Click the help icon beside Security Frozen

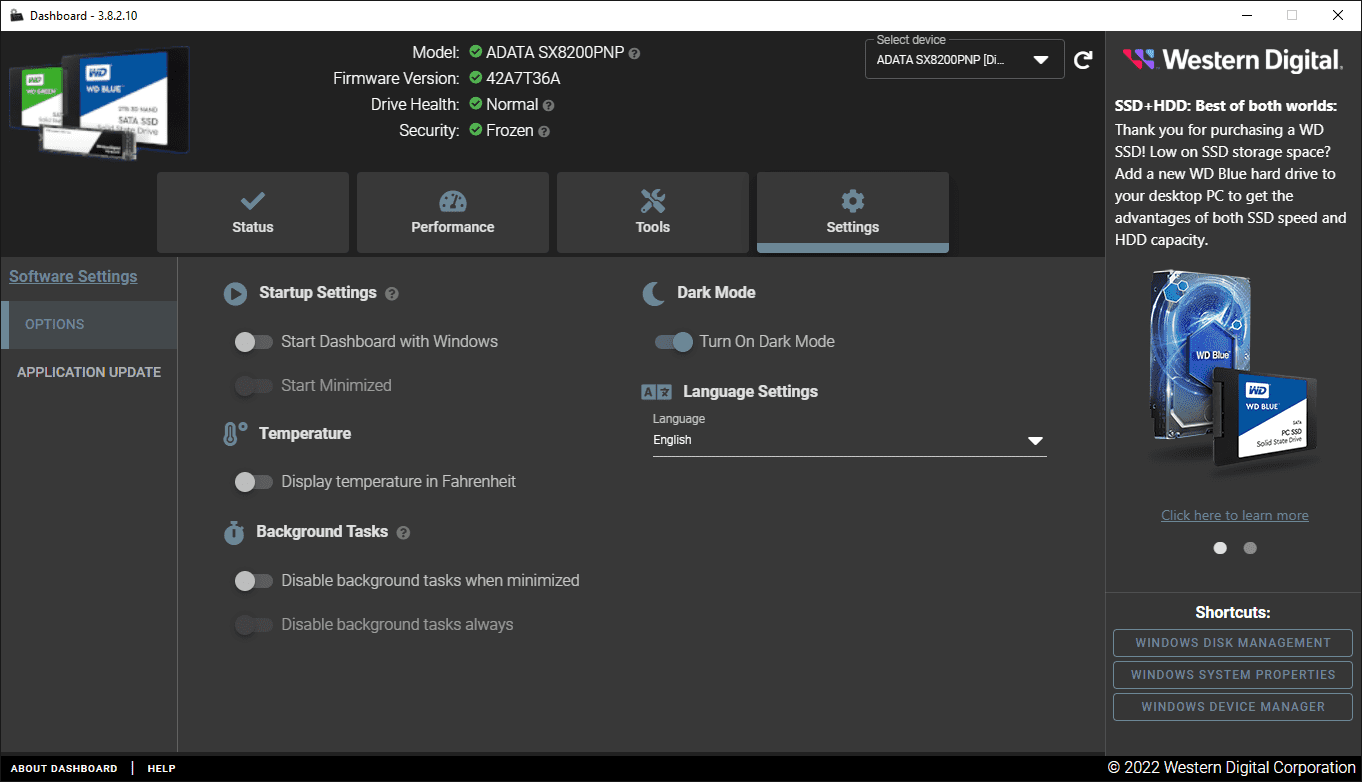pyautogui.click(x=544, y=131)
